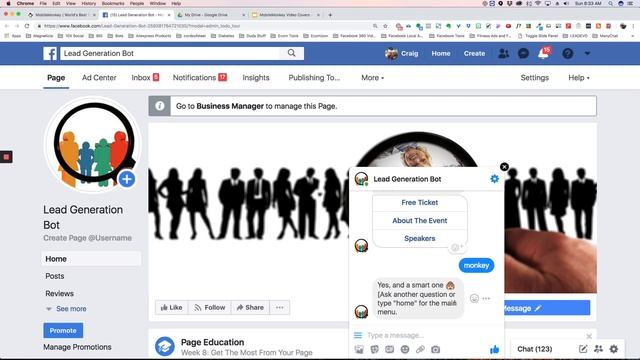Expand the Help dropdown
The height and width of the screenshot is (360, 640).
point(579,78)
